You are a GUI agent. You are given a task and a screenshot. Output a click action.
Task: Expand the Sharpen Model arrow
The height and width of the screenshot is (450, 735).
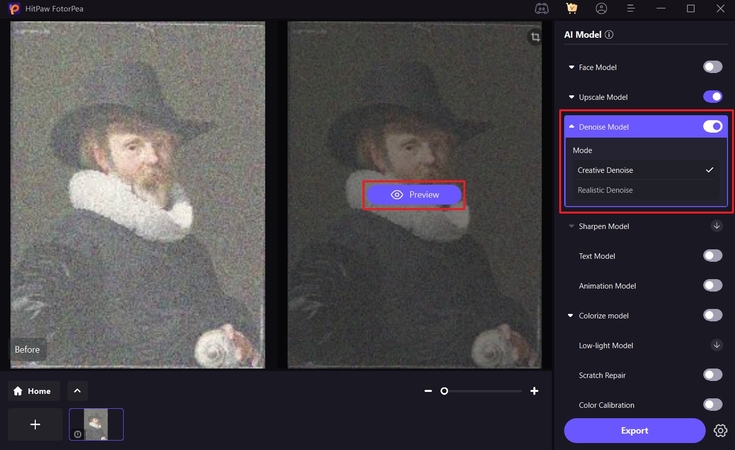(571, 226)
